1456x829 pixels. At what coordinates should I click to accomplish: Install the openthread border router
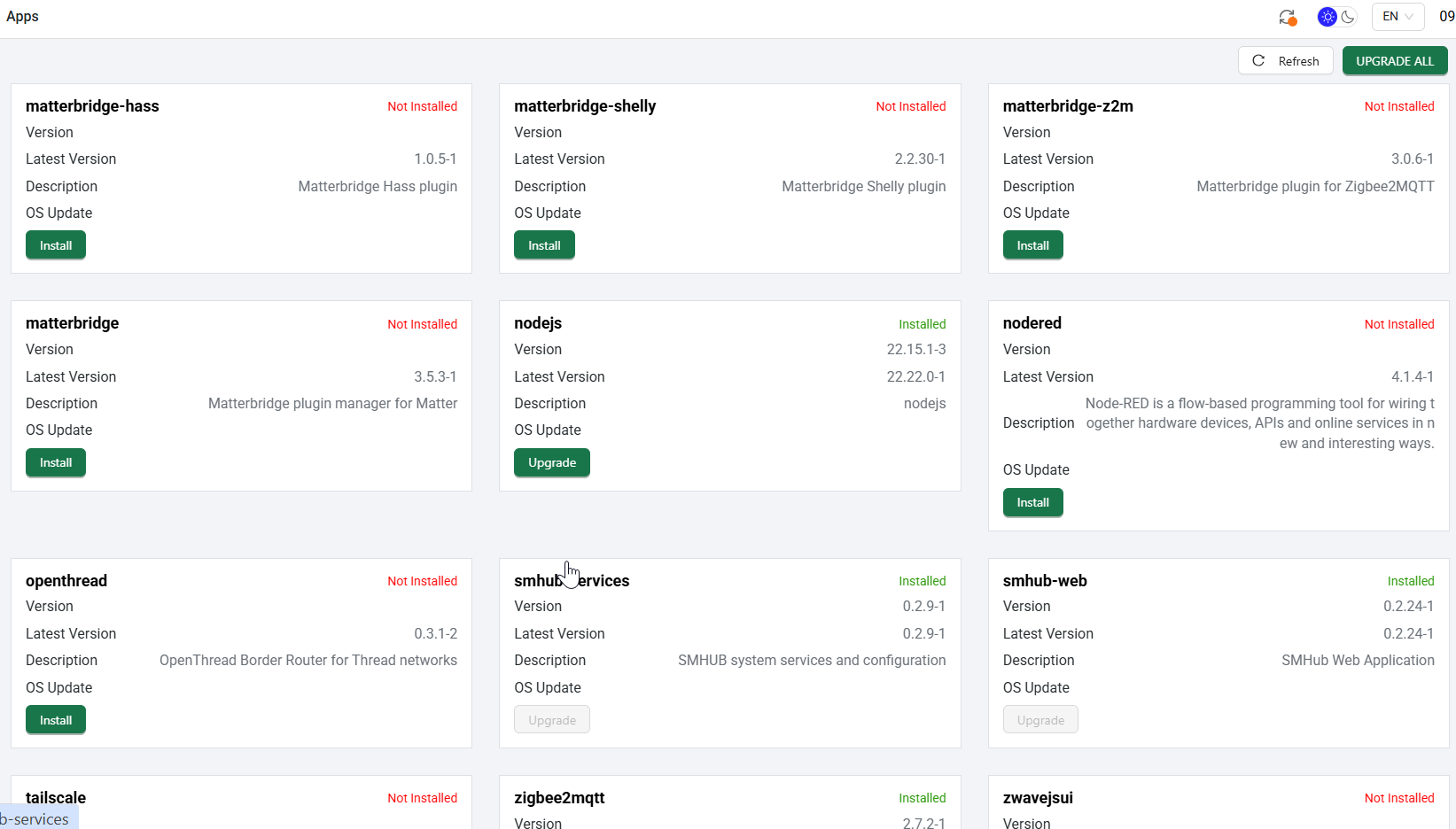pyautogui.click(x=56, y=720)
